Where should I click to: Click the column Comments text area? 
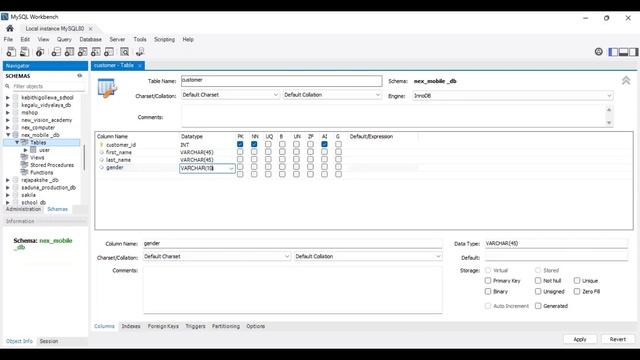(x=293, y=290)
